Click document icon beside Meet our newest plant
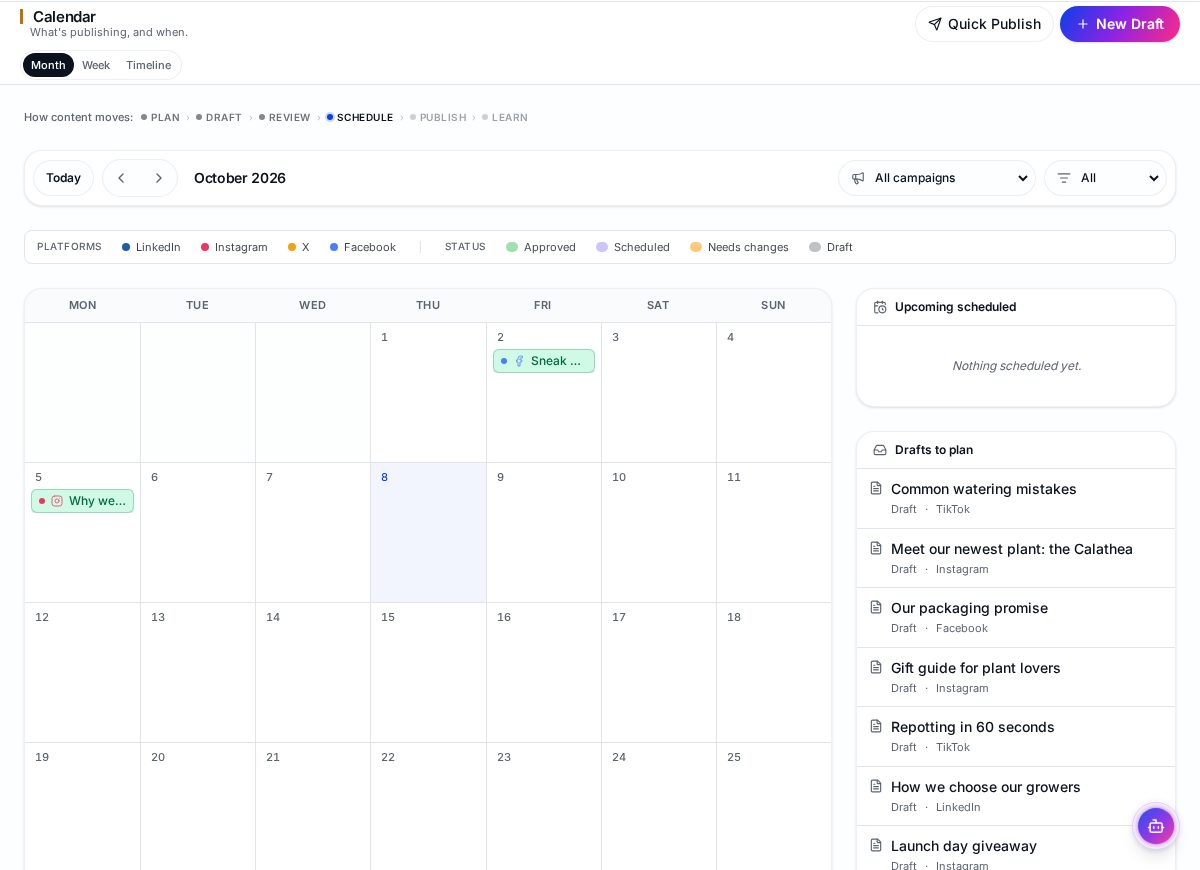The height and width of the screenshot is (870, 1200). pos(876,548)
